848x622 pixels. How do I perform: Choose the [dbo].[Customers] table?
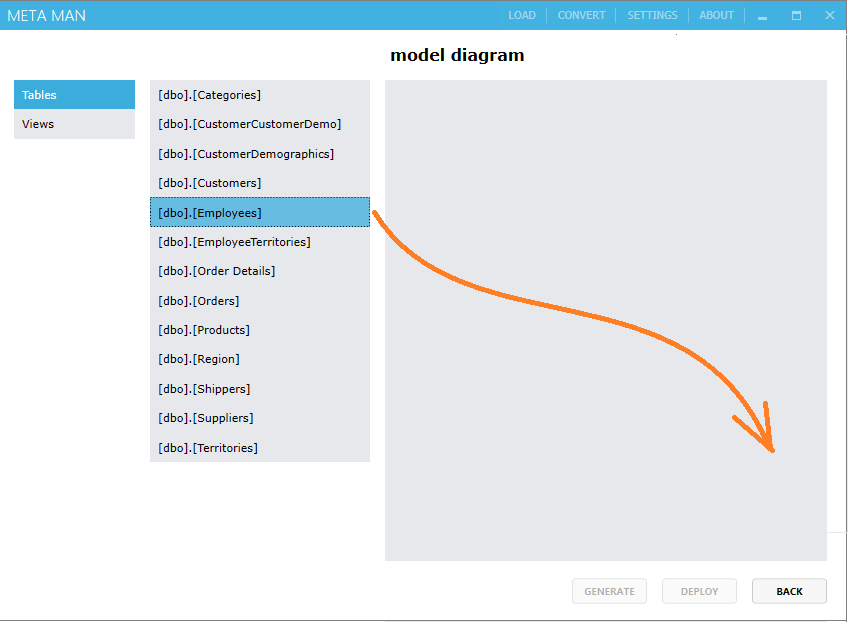pyautogui.click(x=260, y=183)
